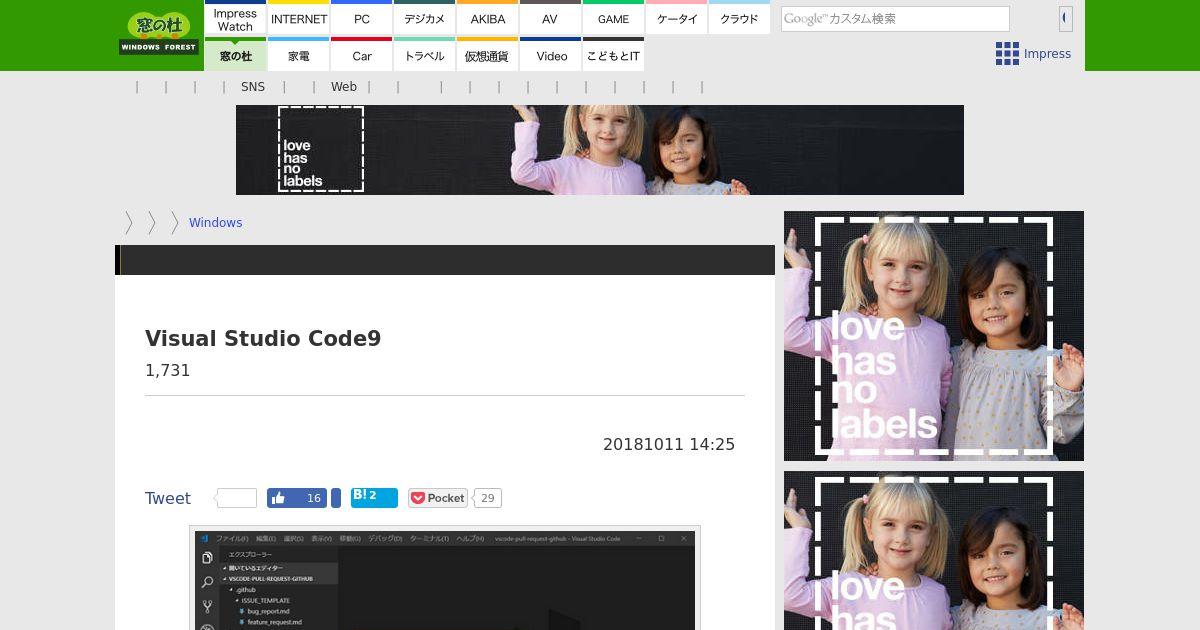This screenshot has height=630, width=1200.
Task: Open the SNS category link
Action: tap(253, 87)
